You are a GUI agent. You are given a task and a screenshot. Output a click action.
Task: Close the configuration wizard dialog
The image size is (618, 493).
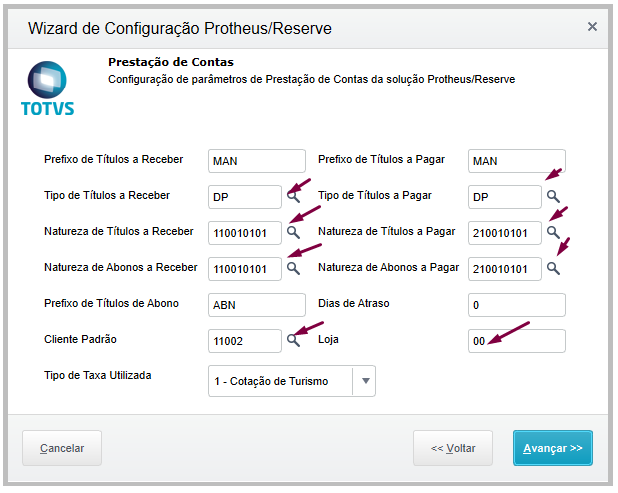592,27
